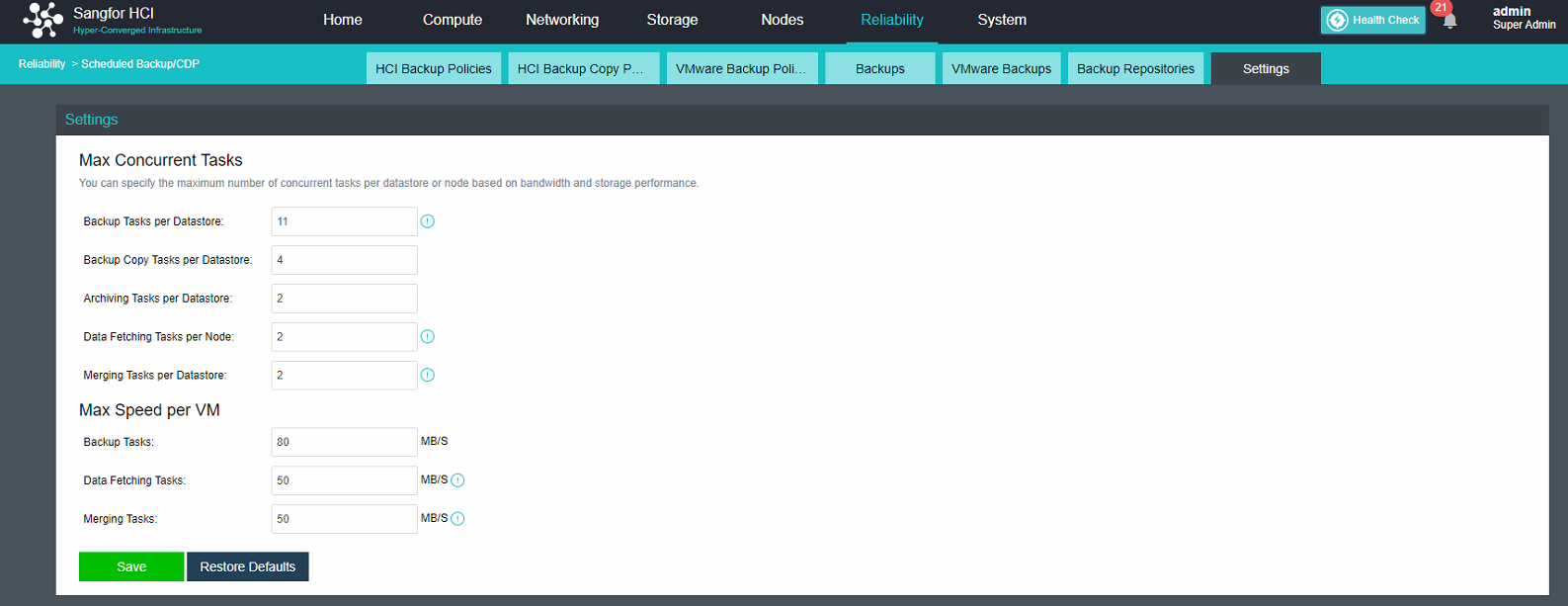Click the Sangfor HCI logo icon

click(x=42, y=20)
